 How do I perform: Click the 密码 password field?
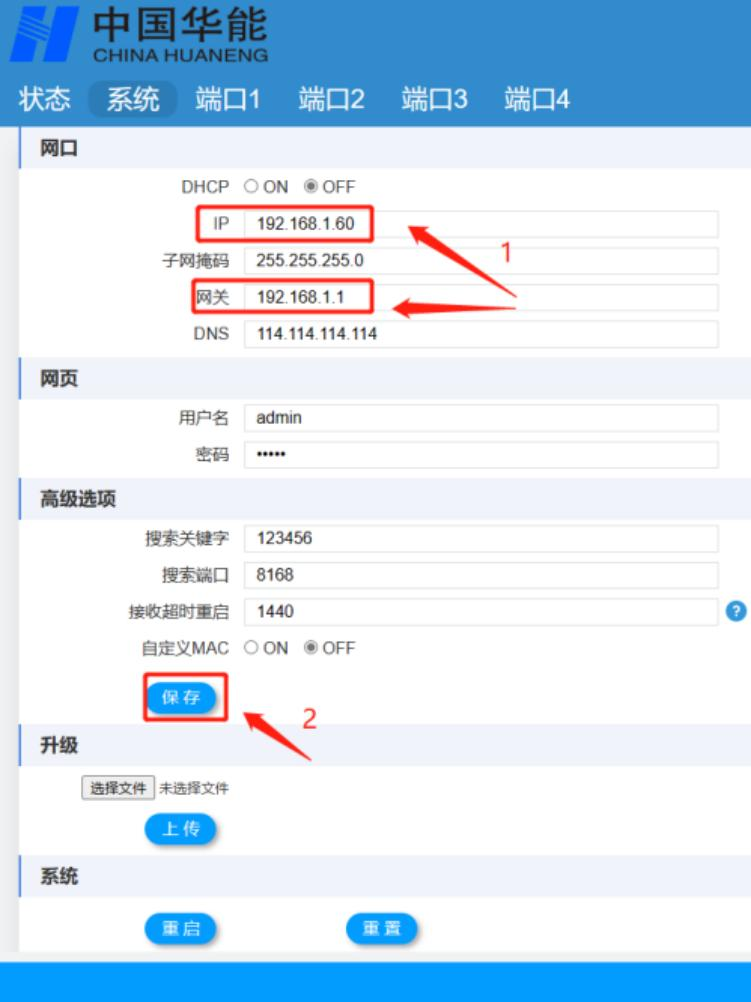[480, 455]
